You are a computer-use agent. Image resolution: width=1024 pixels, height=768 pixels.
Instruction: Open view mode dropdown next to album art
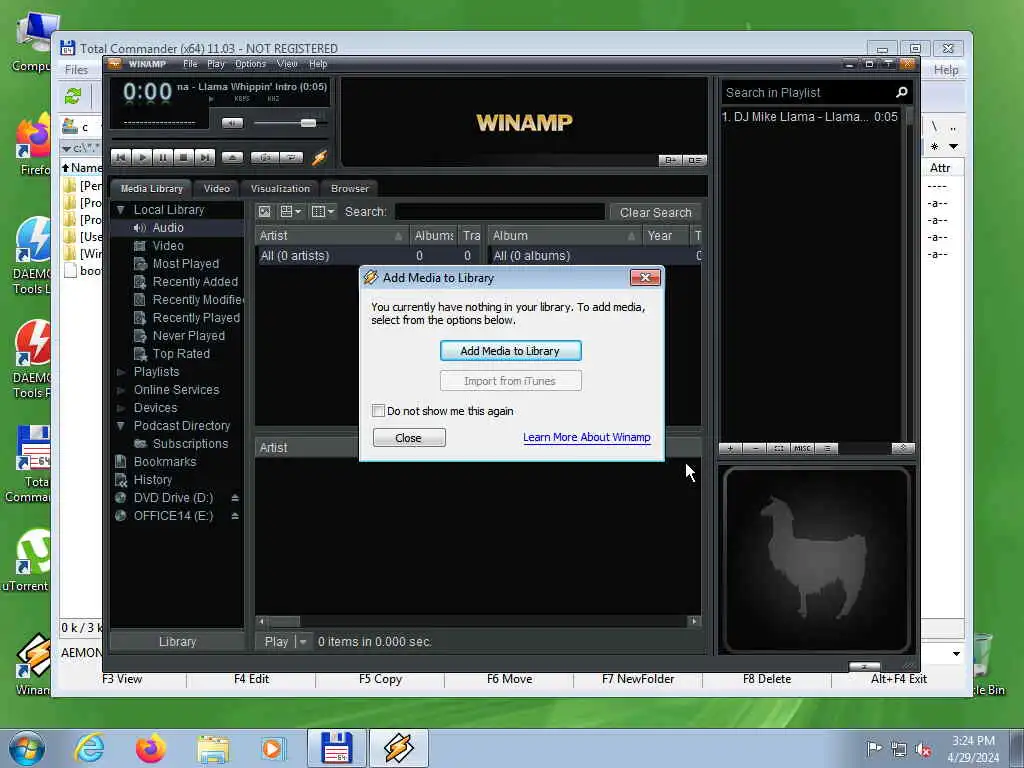click(291, 212)
